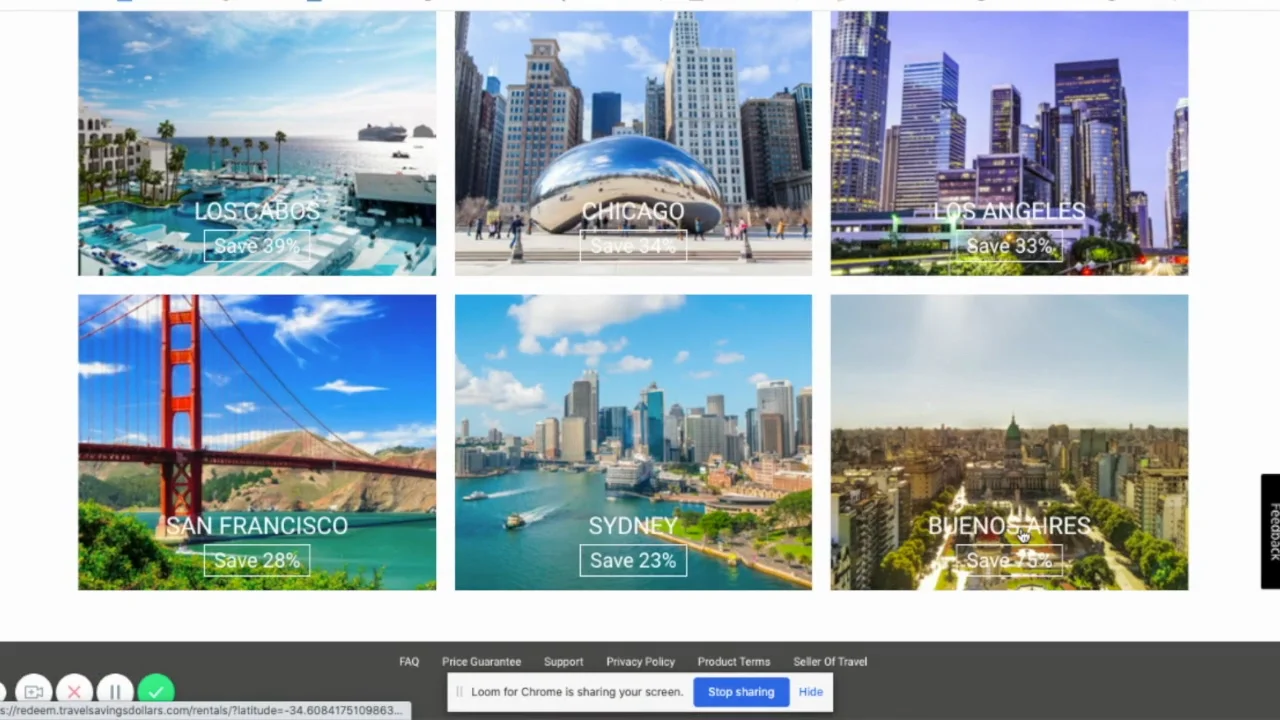Open the Chicago destination card

633,143
